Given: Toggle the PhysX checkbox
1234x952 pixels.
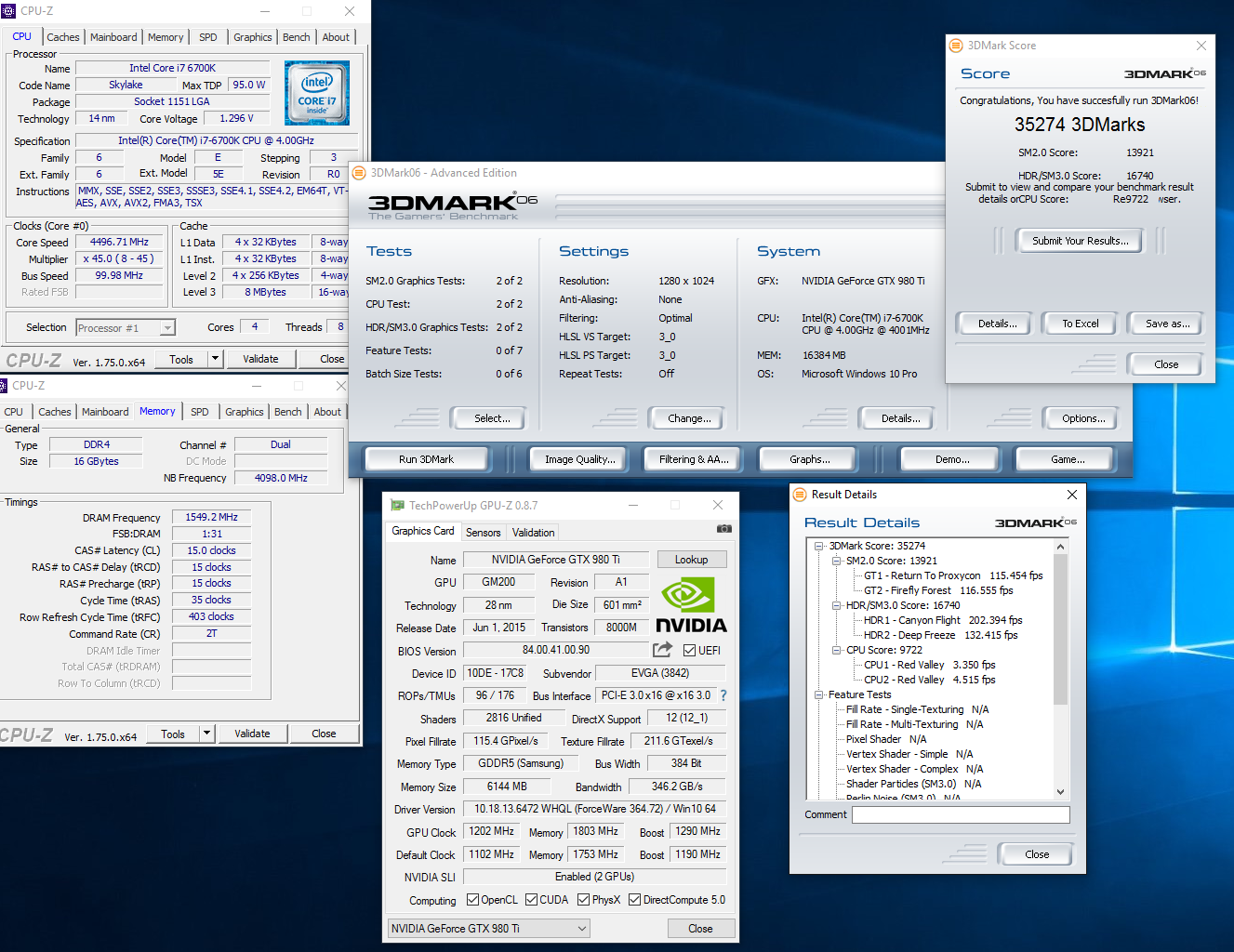Looking at the screenshot, I should coord(583,900).
